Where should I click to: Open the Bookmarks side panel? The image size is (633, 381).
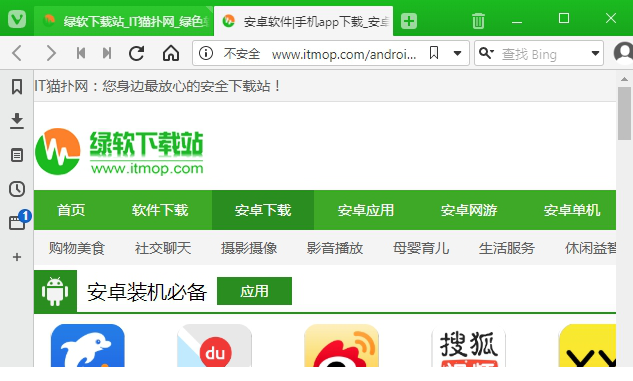17,87
